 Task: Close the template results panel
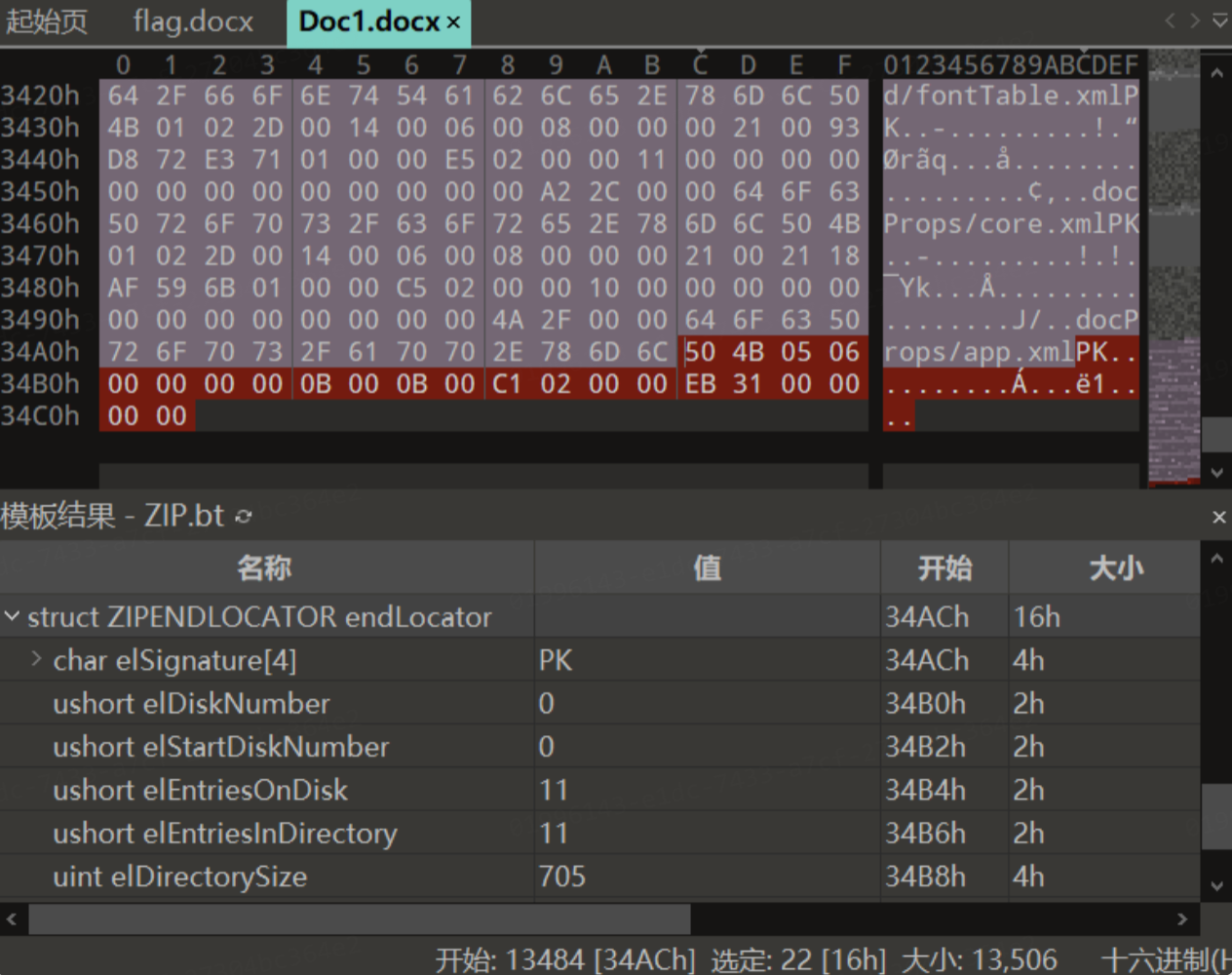coord(1218,517)
